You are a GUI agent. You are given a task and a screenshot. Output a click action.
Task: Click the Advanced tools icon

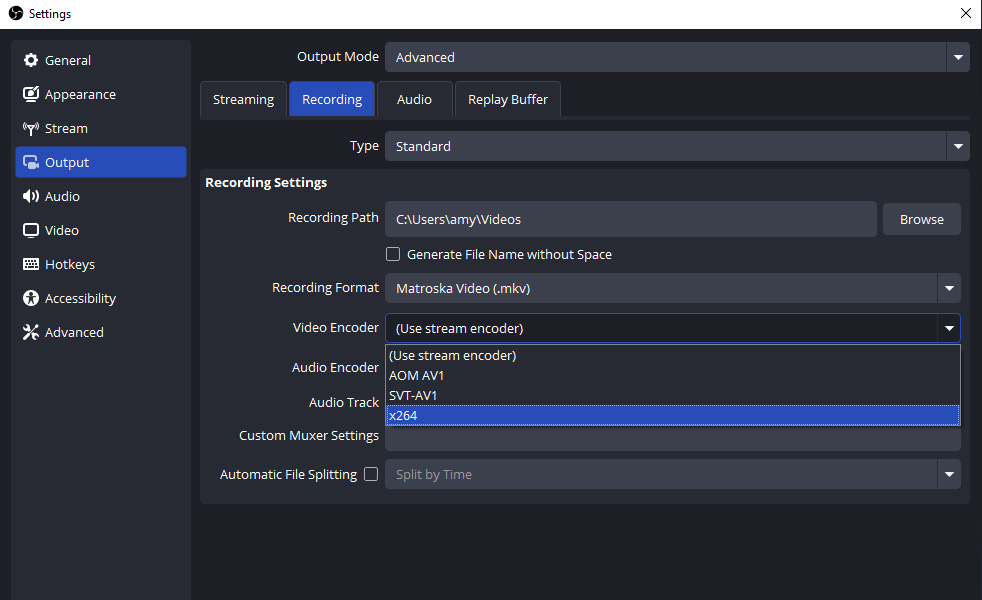pyautogui.click(x=31, y=332)
